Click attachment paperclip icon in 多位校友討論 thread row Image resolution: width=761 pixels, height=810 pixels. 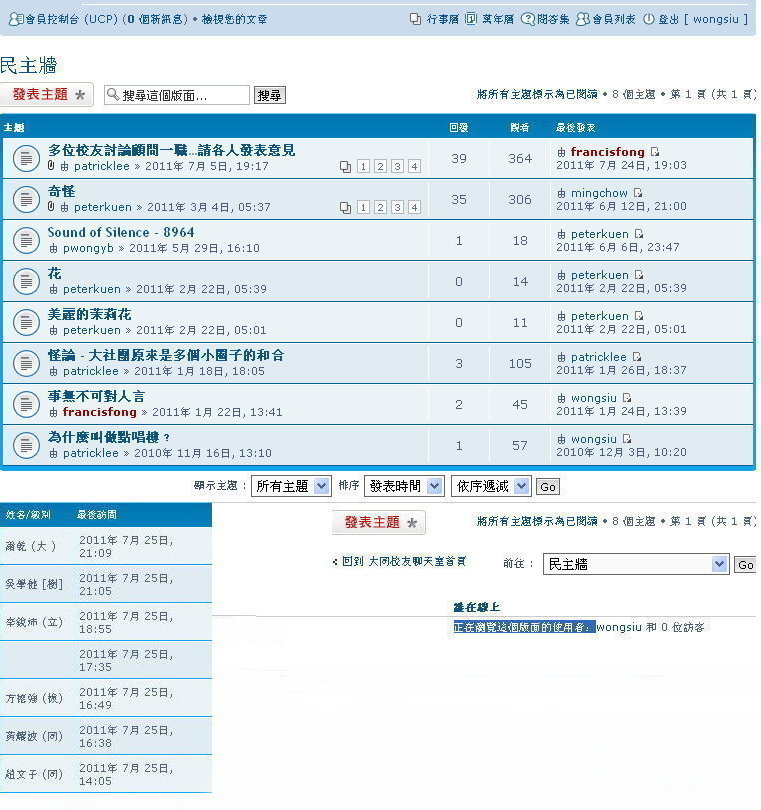pos(51,166)
